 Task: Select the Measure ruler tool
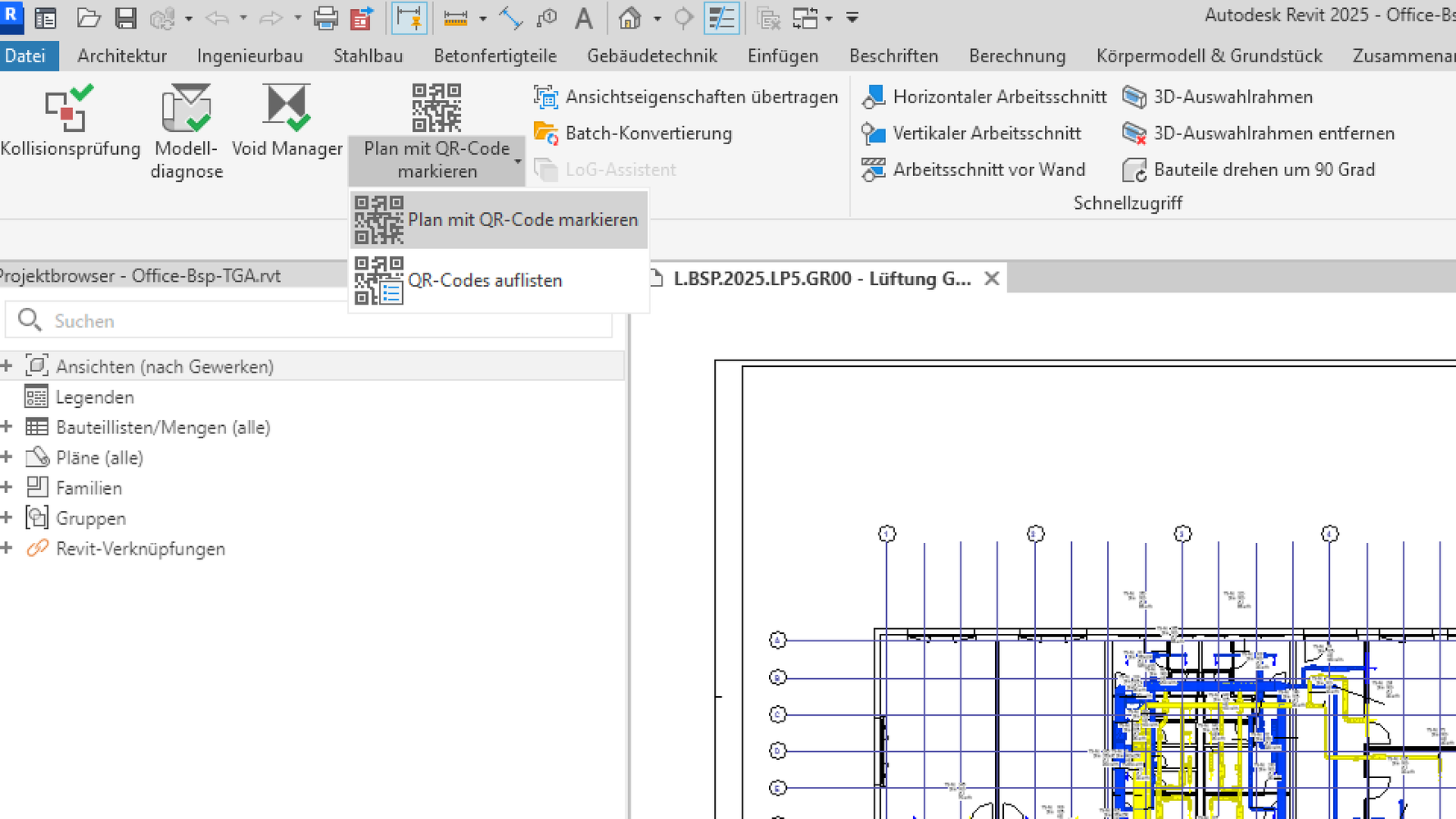coord(455,18)
